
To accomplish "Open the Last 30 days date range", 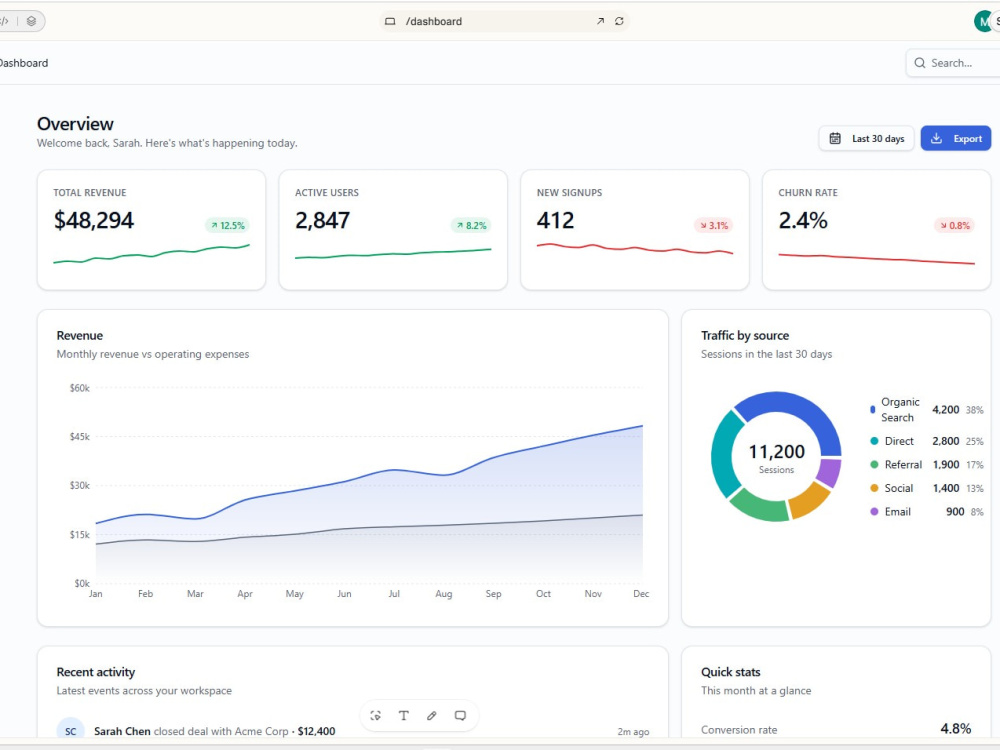I will 866,138.
